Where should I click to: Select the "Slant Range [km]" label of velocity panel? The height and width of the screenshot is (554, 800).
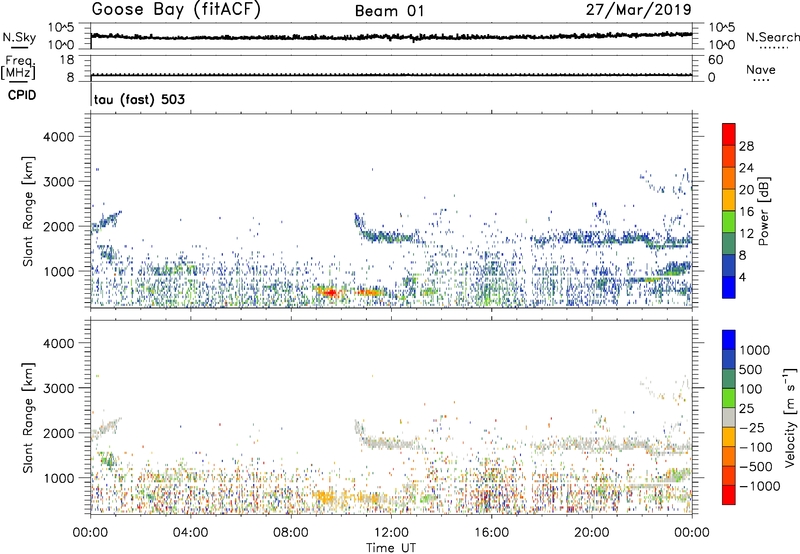(x=28, y=418)
